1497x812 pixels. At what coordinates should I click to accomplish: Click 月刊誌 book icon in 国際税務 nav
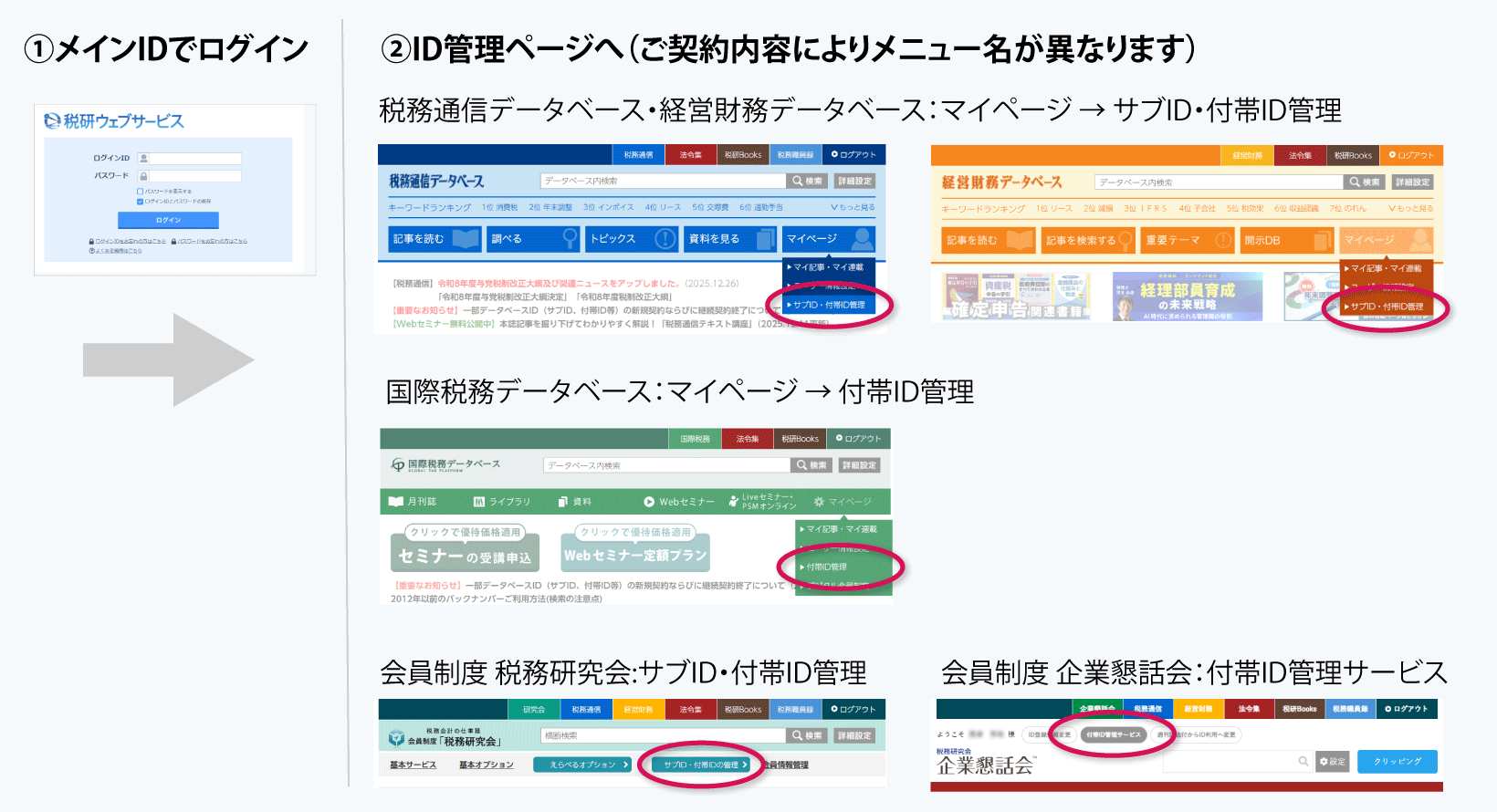tap(395, 502)
